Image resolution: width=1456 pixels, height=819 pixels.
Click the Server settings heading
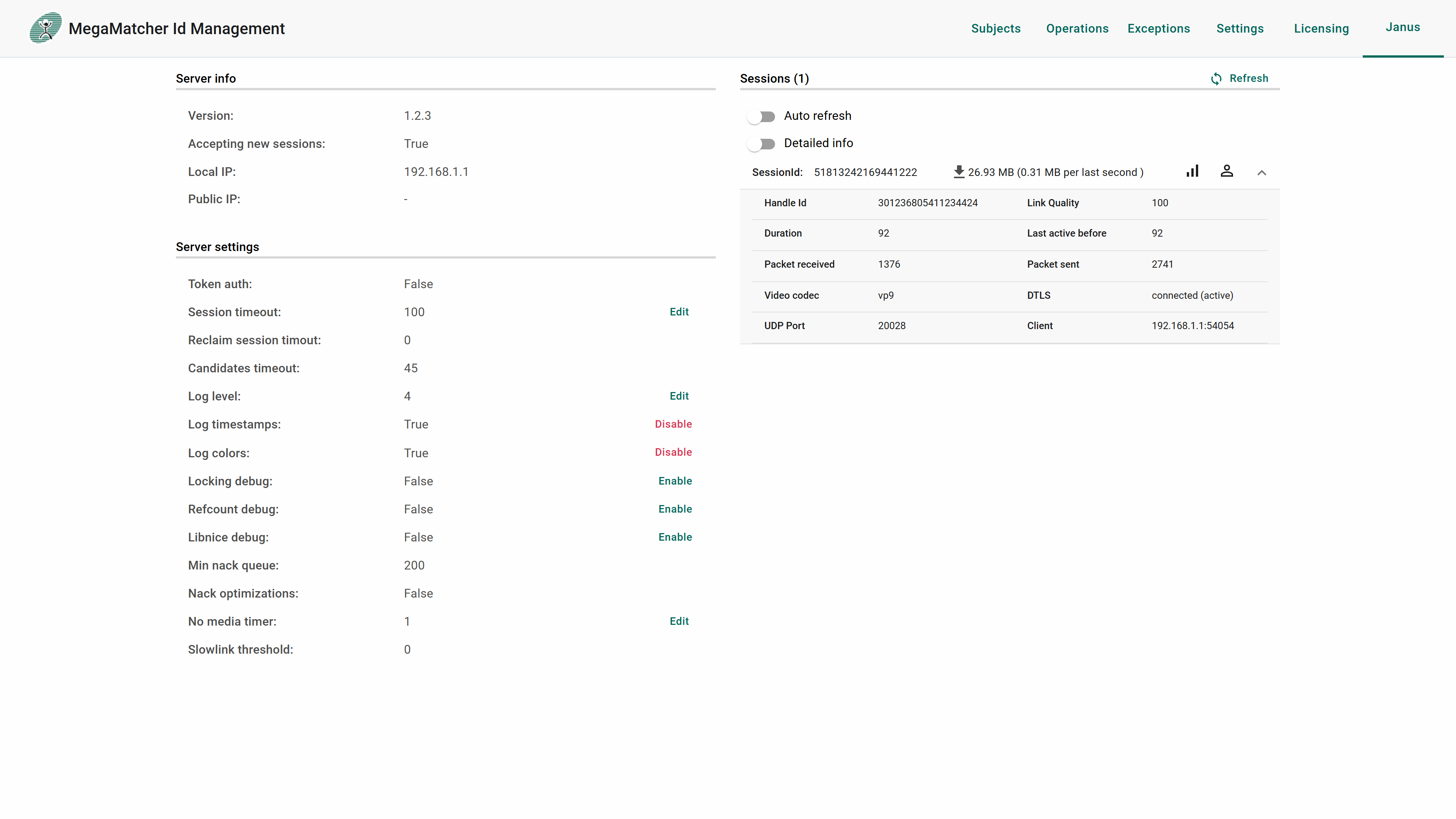click(217, 247)
